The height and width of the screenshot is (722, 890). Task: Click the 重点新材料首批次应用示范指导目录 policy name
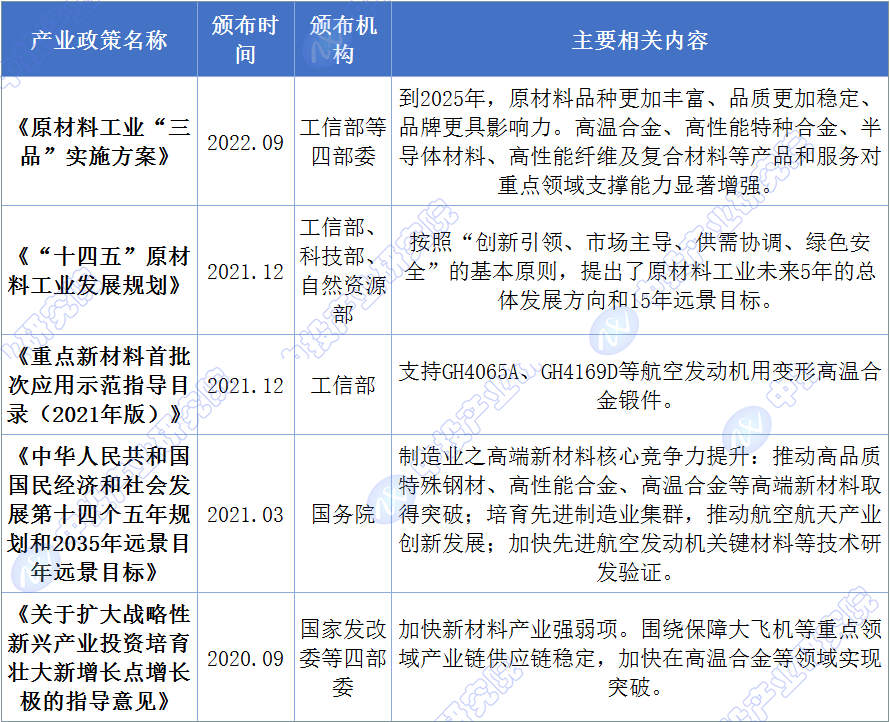pos(99,385)
